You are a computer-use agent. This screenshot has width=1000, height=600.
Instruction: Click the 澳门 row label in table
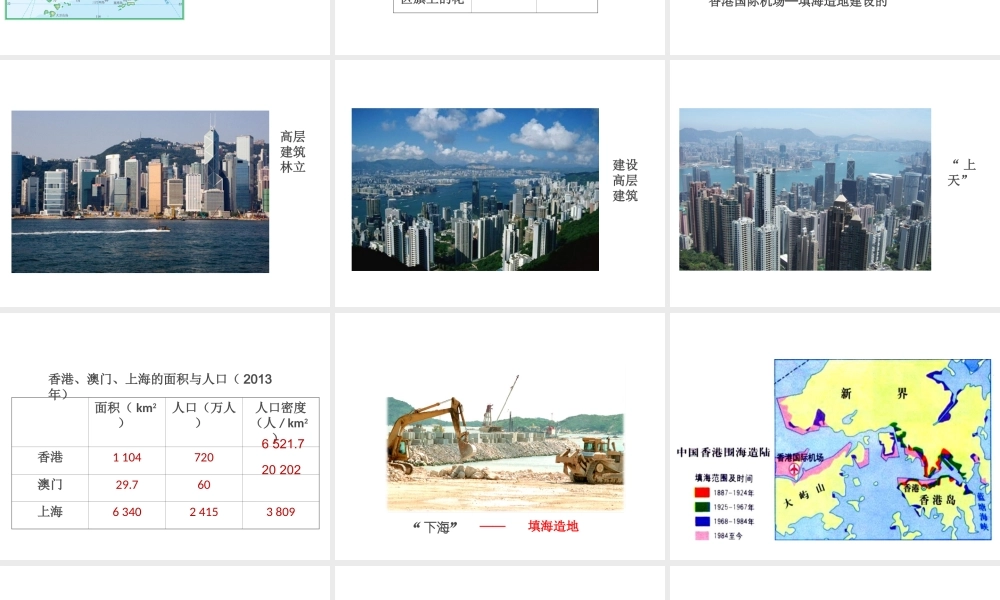[50, 485]
